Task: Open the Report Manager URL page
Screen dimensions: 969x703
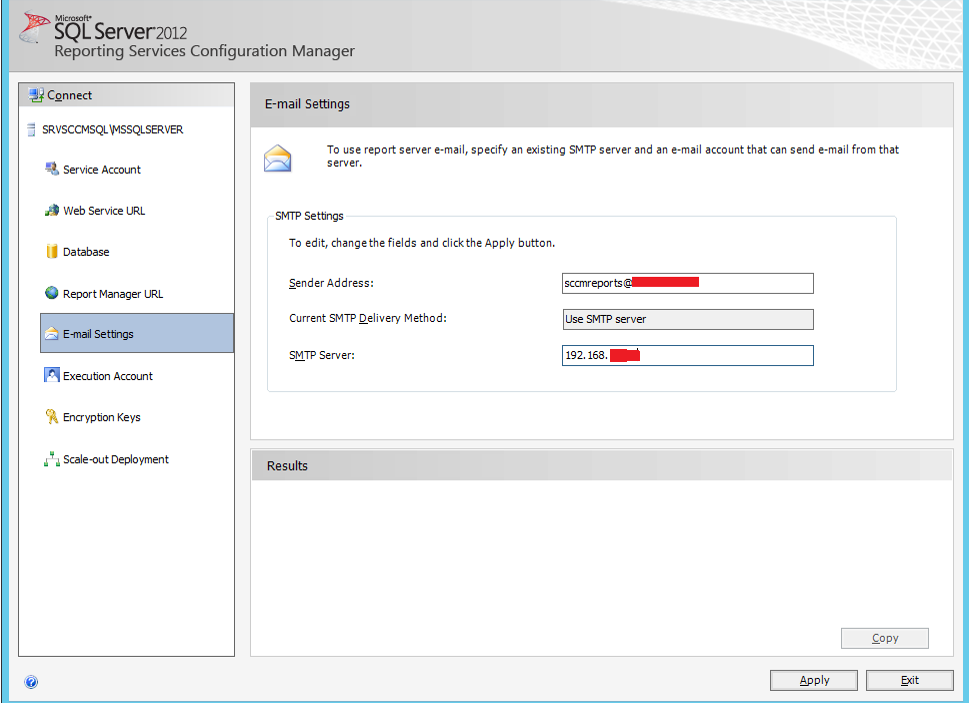Action: click(112, 294)
